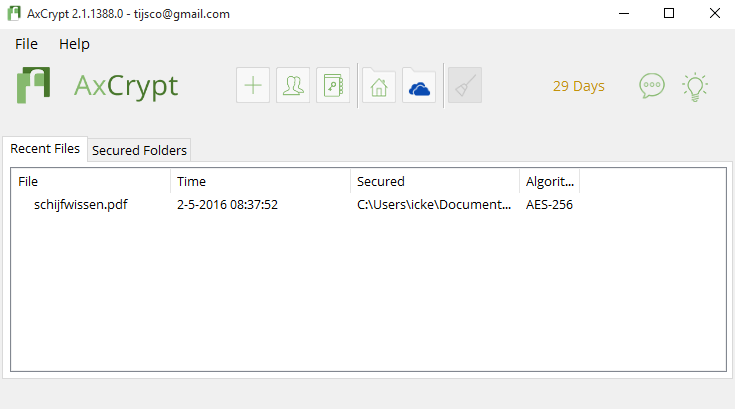Sort list by File column header
Screen dimensions: 735x409
coord(91,181)
